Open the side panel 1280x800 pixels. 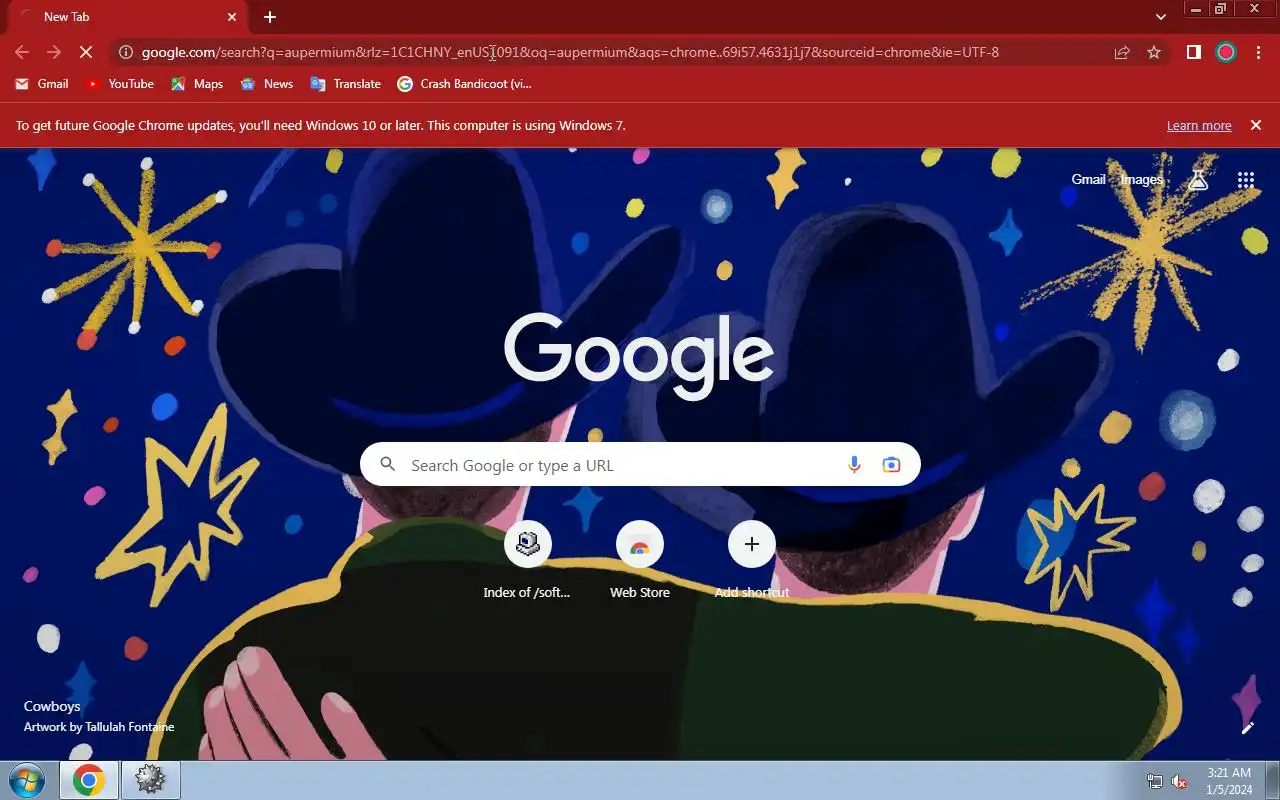(x=1193, y=52)
